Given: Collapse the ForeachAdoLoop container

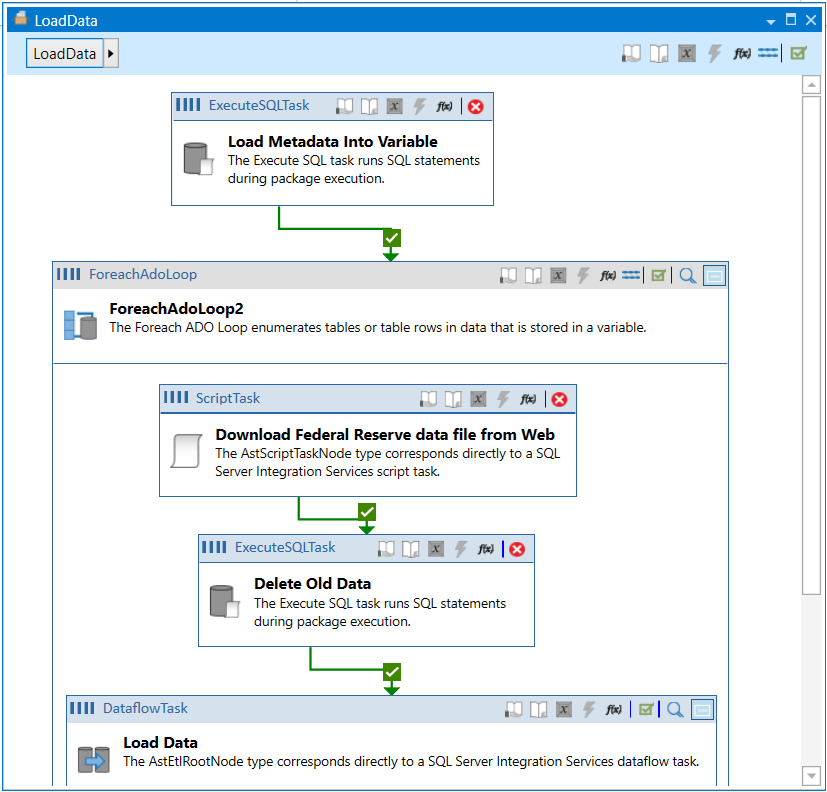Looking at the screenshot, I should click(x=714, y=275).
